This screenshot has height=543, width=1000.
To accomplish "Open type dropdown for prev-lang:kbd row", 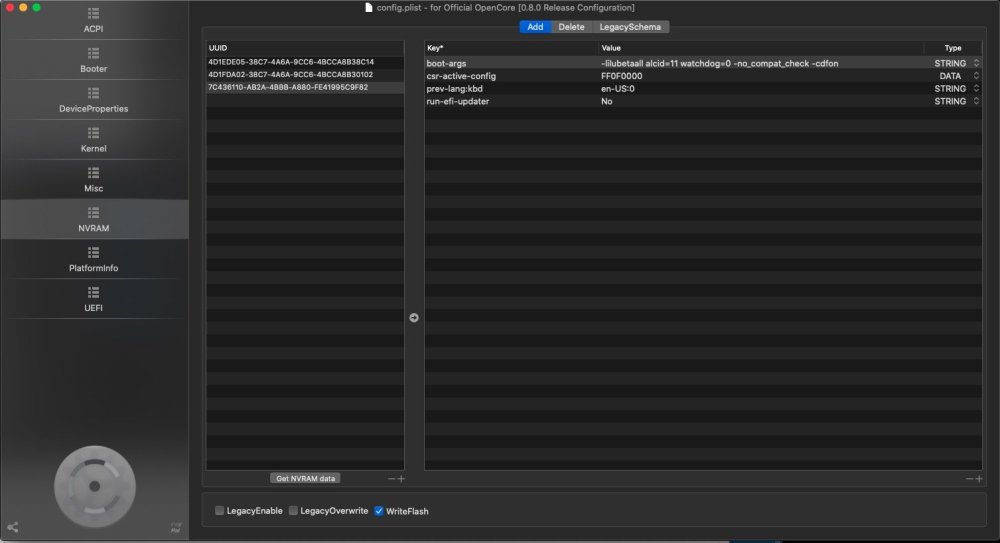I will click(x=976, y=89).
